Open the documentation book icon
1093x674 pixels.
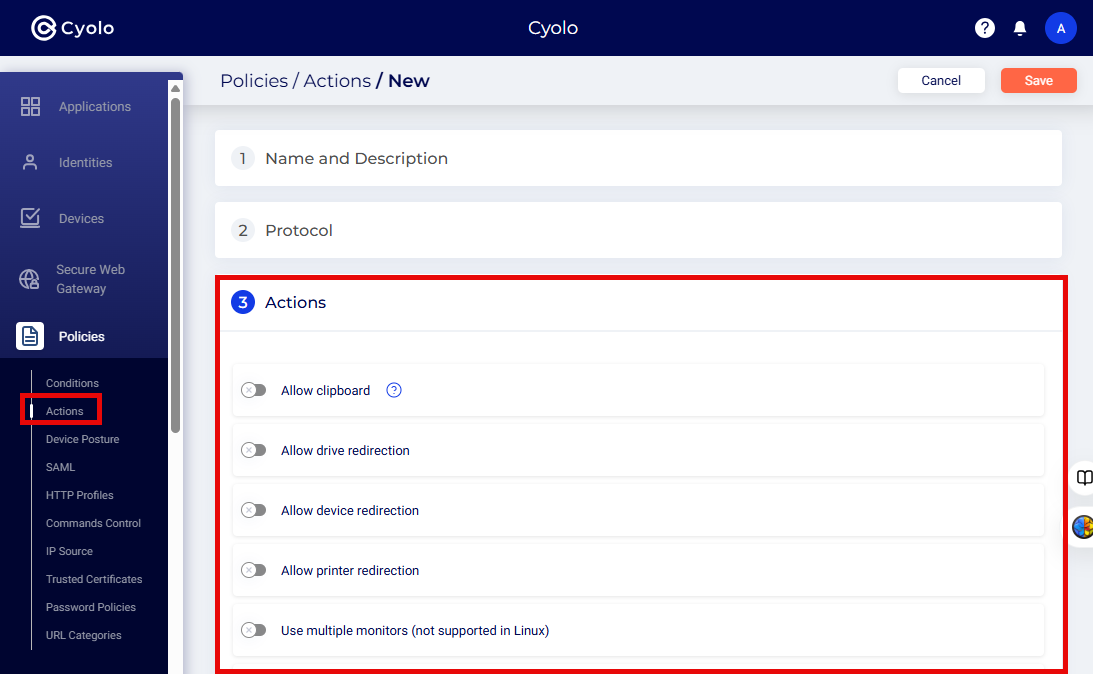1084,477
